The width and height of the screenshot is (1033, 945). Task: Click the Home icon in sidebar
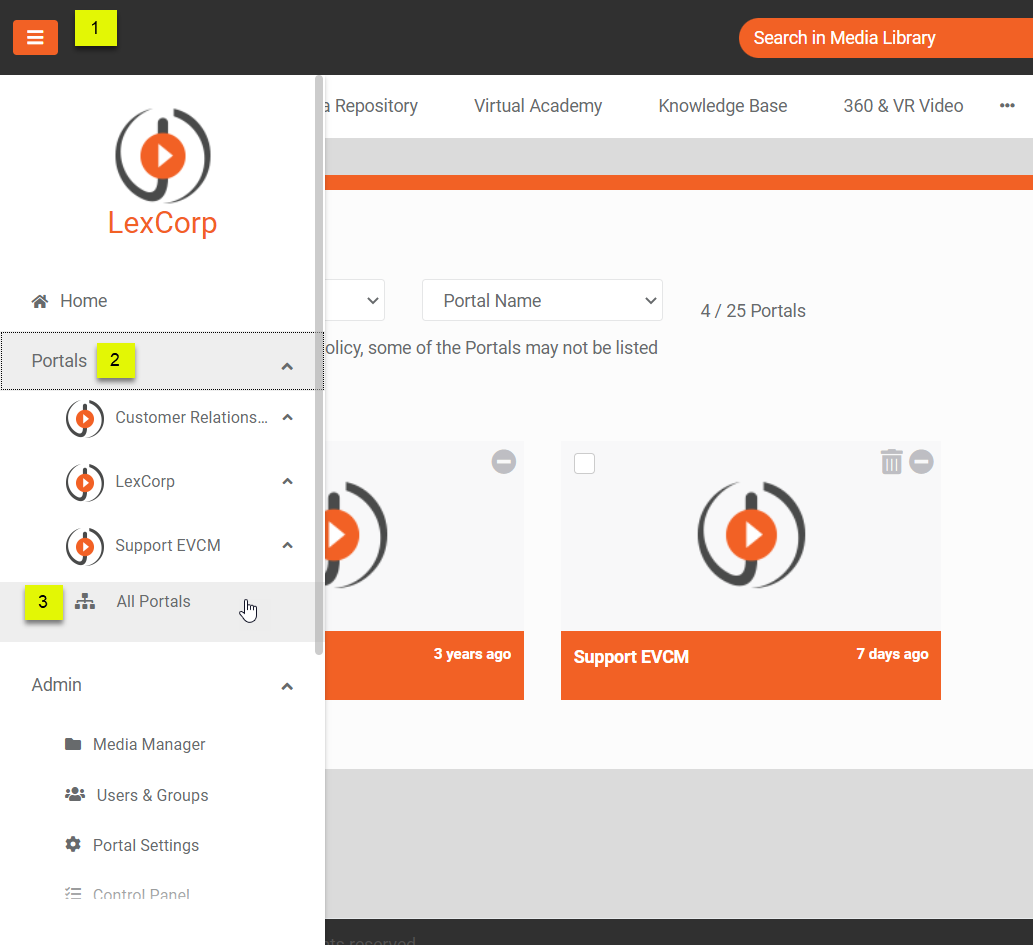40,301
